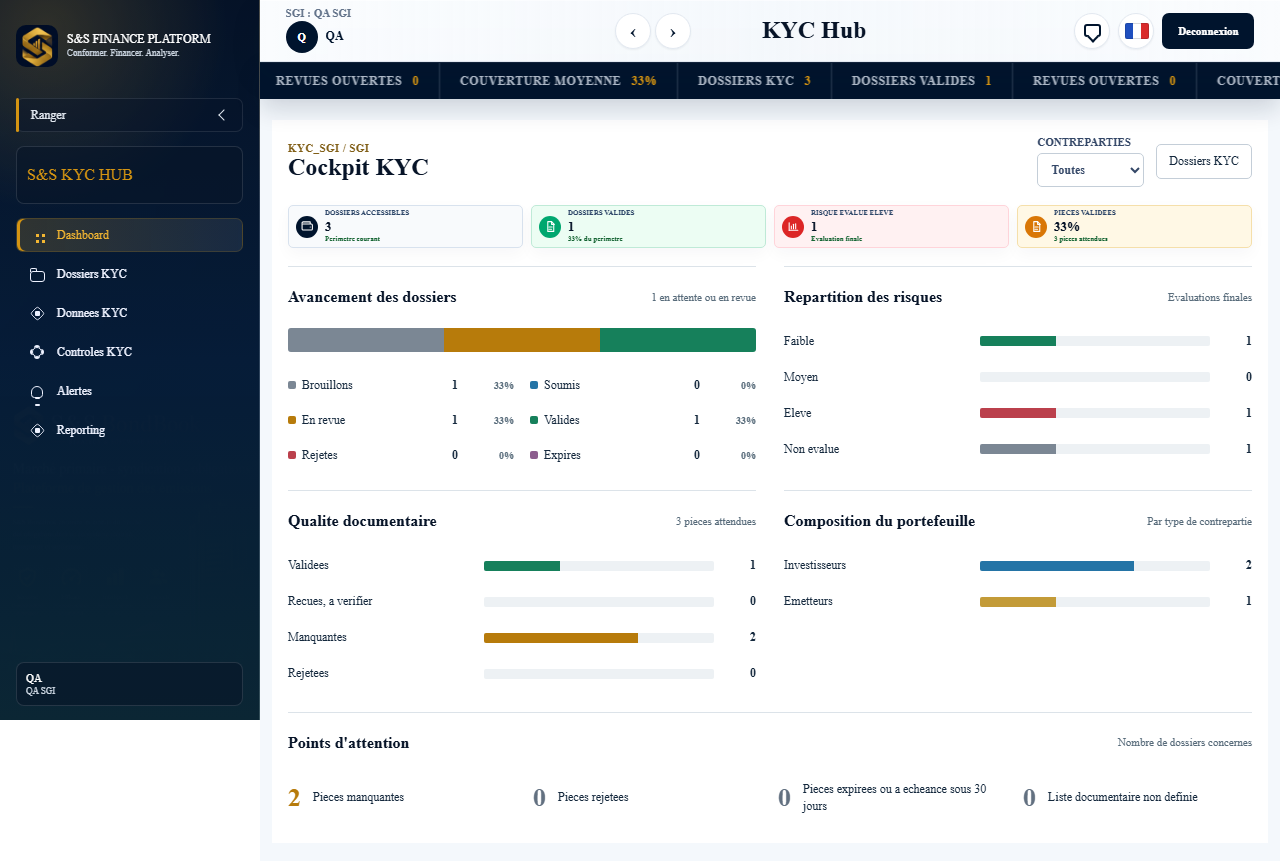1280x861 pixels.
Task: Click the gray Brouillons progress segment
Action: (x=366, y=340)
